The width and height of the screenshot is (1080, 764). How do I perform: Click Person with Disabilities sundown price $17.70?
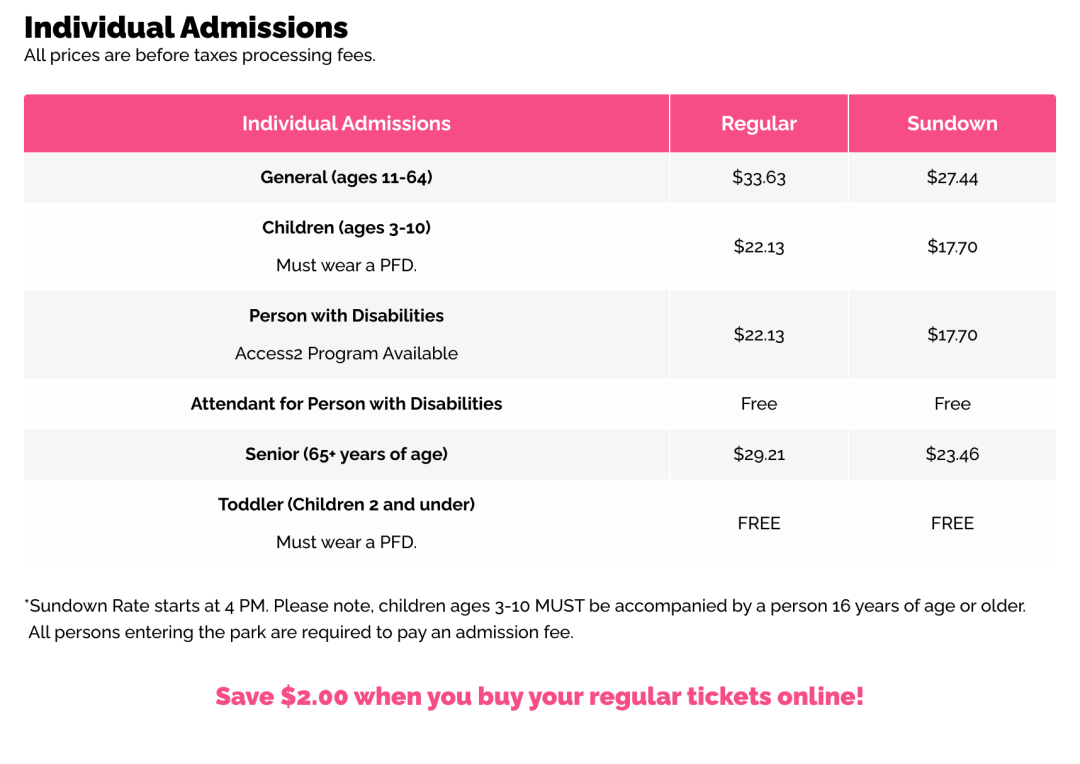click(x=953, y=335)
